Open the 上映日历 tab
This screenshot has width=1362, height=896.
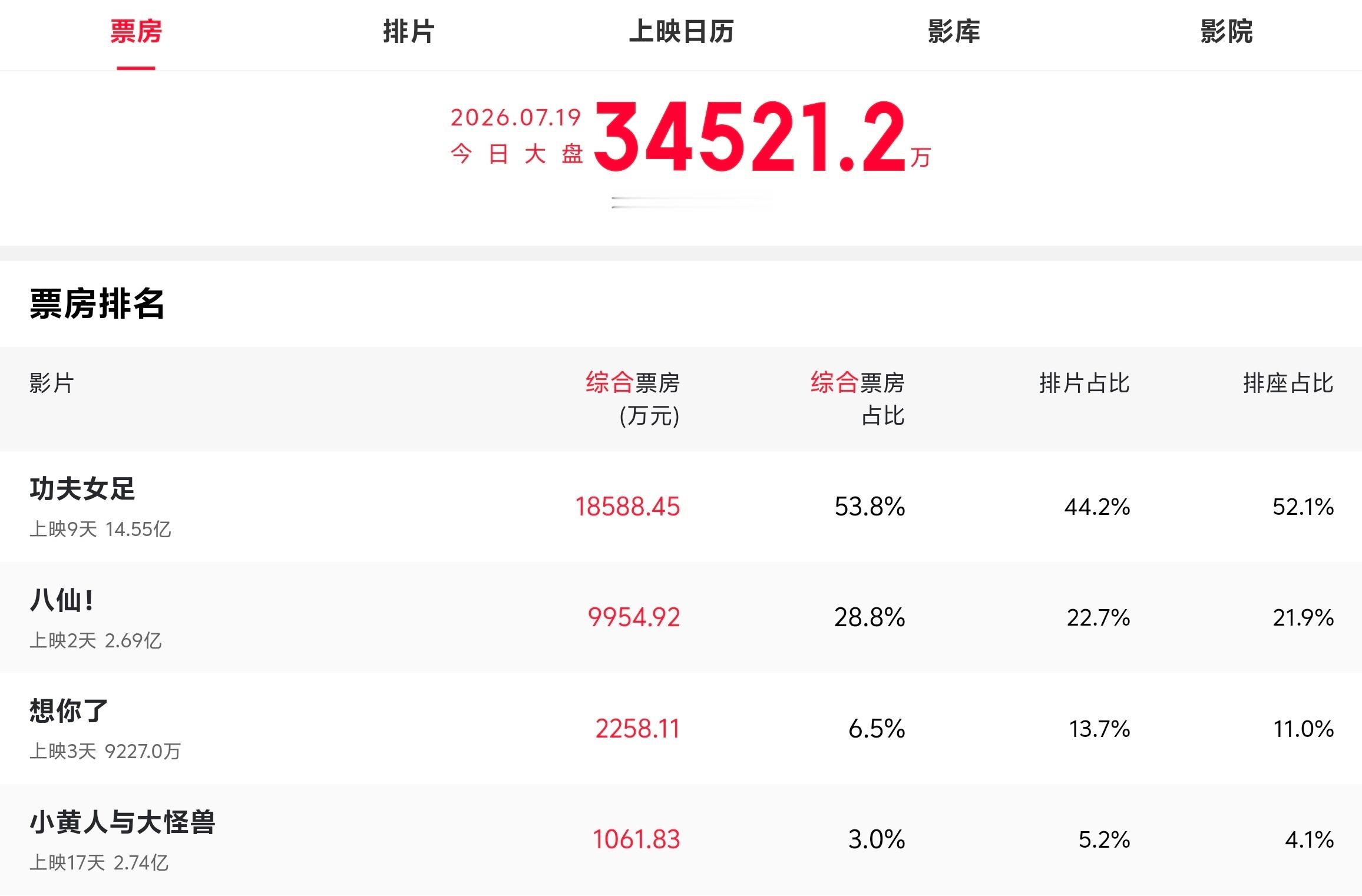tap(682, 32)
